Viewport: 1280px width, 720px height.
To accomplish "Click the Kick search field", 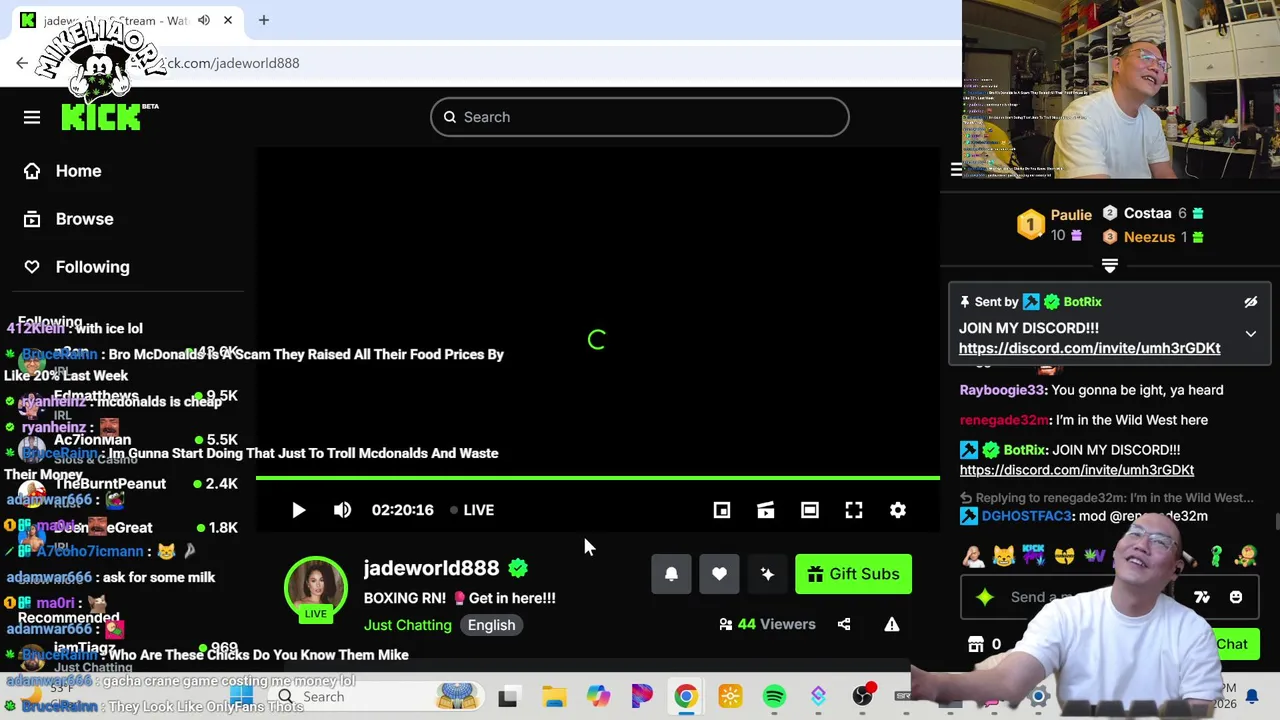I will coord(640,117).
